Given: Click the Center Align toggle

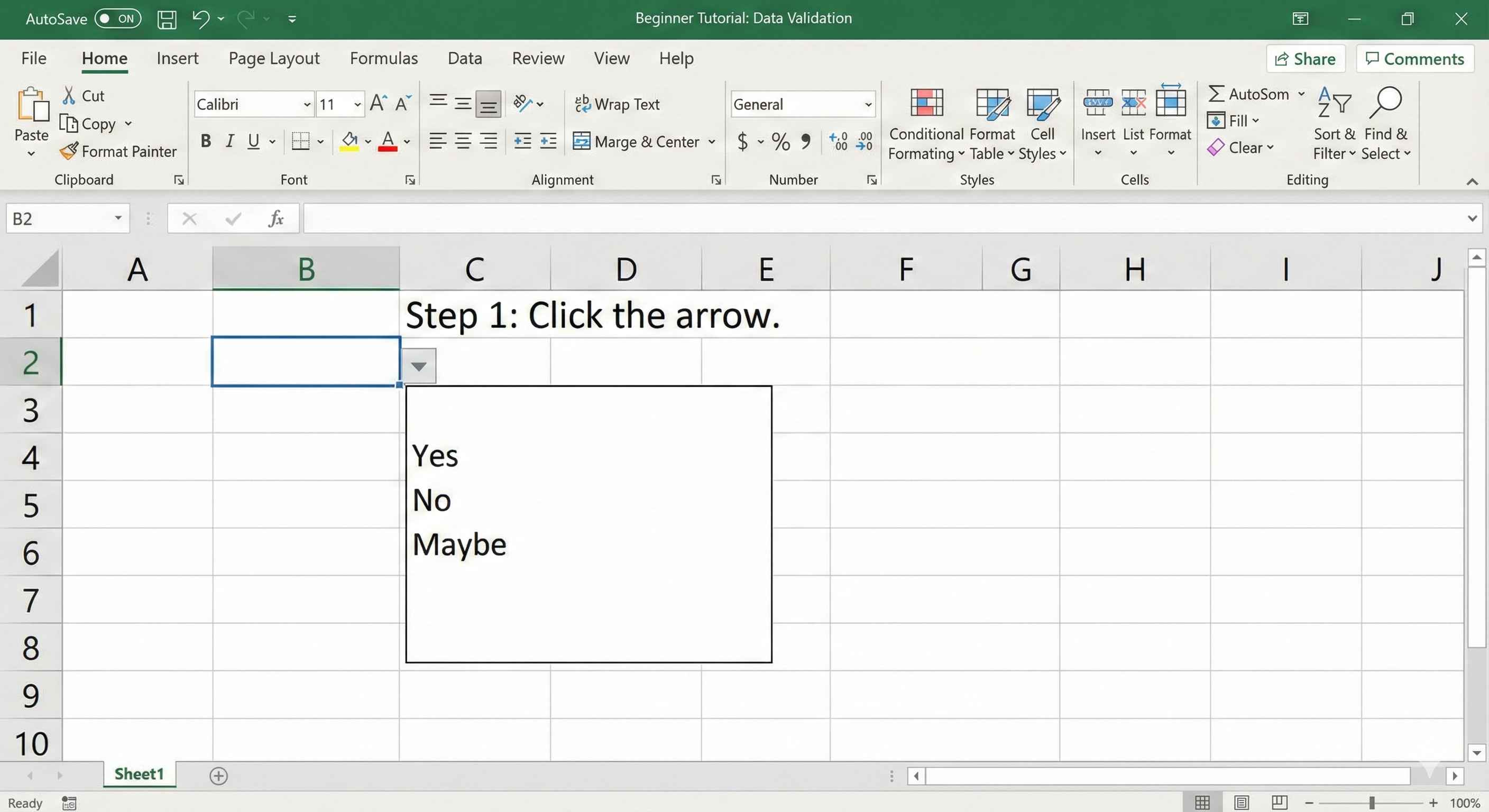Looking at the screenshot, I should 463,141.
